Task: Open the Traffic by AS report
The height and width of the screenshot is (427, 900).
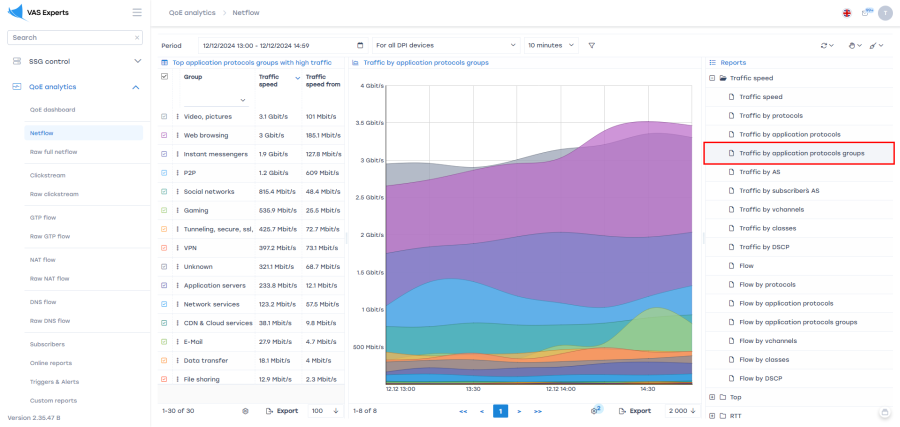Action: (x=759, y=172)
